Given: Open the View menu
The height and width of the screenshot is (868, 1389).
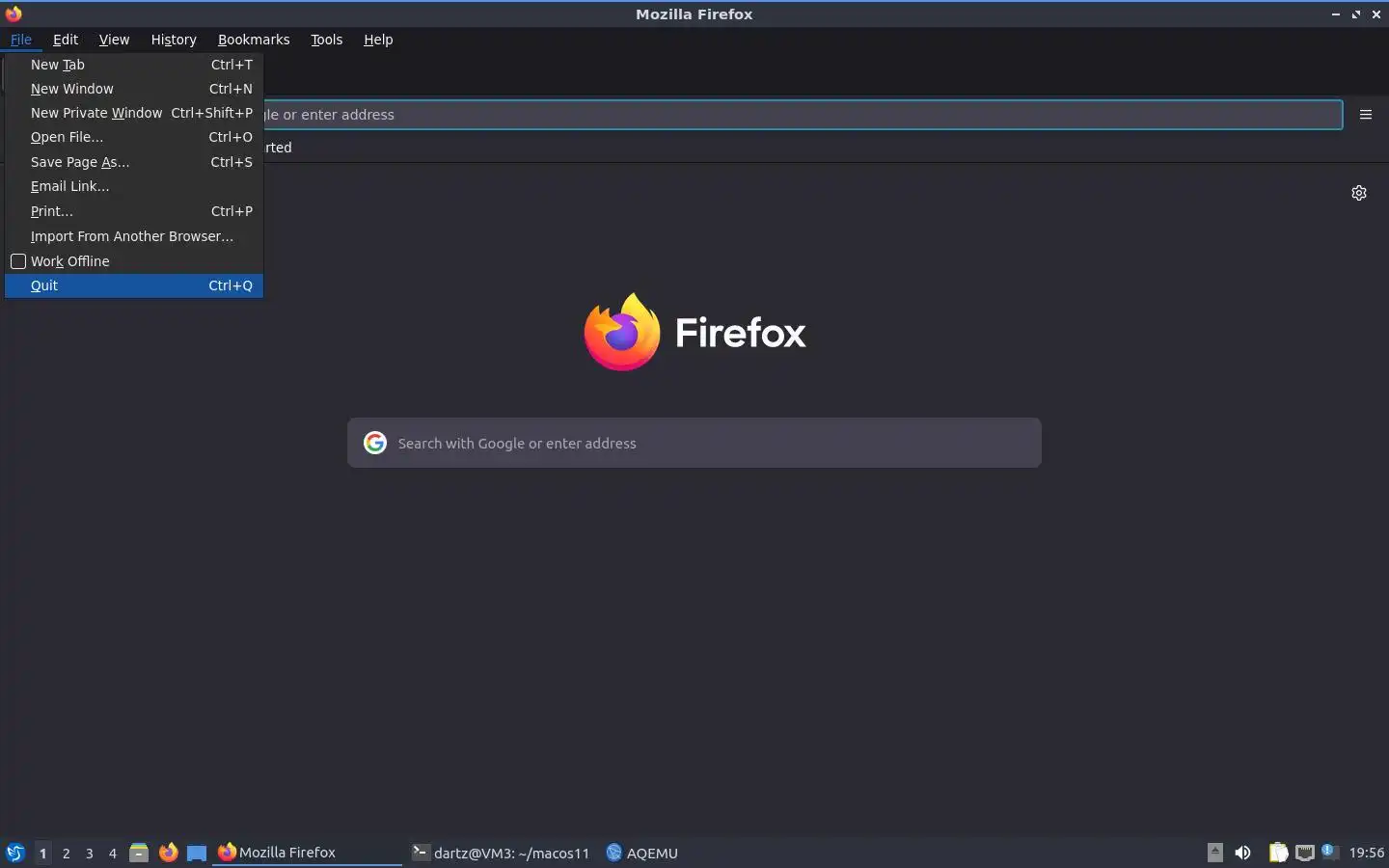Looking at the screenshot, I should click(x=114, y=40).
